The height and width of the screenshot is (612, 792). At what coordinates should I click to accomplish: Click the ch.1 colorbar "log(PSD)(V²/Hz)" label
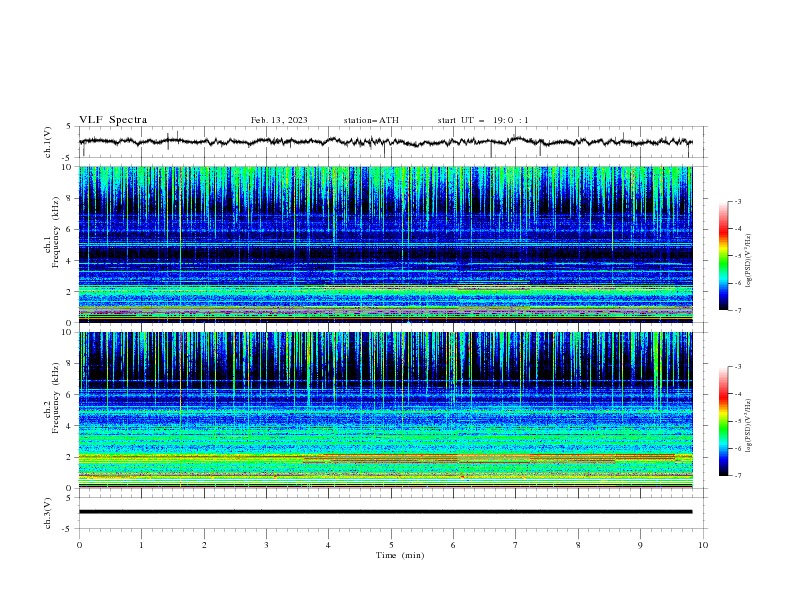point(748,261)
